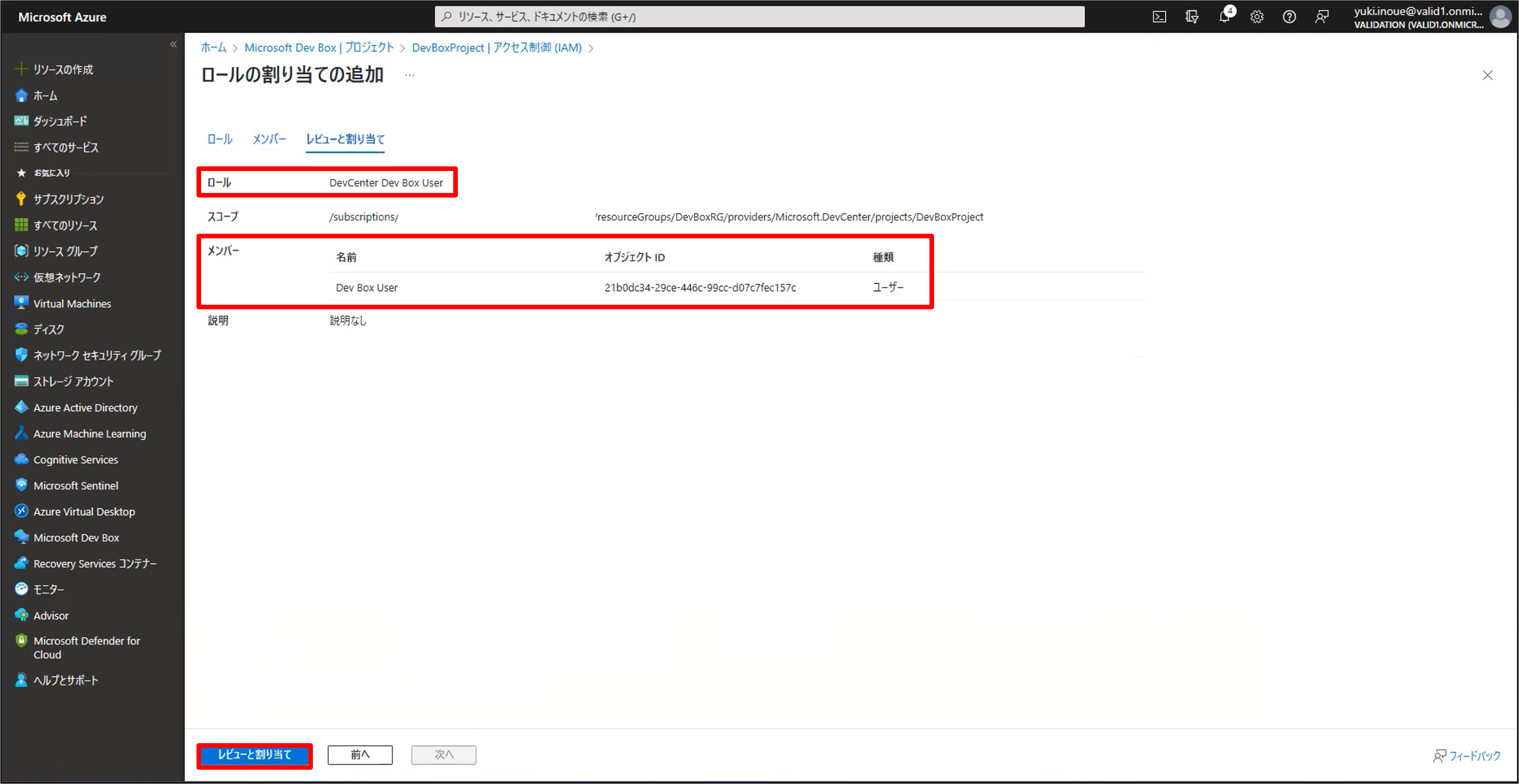
Task: Focus the resource search box
Action: 759,16
